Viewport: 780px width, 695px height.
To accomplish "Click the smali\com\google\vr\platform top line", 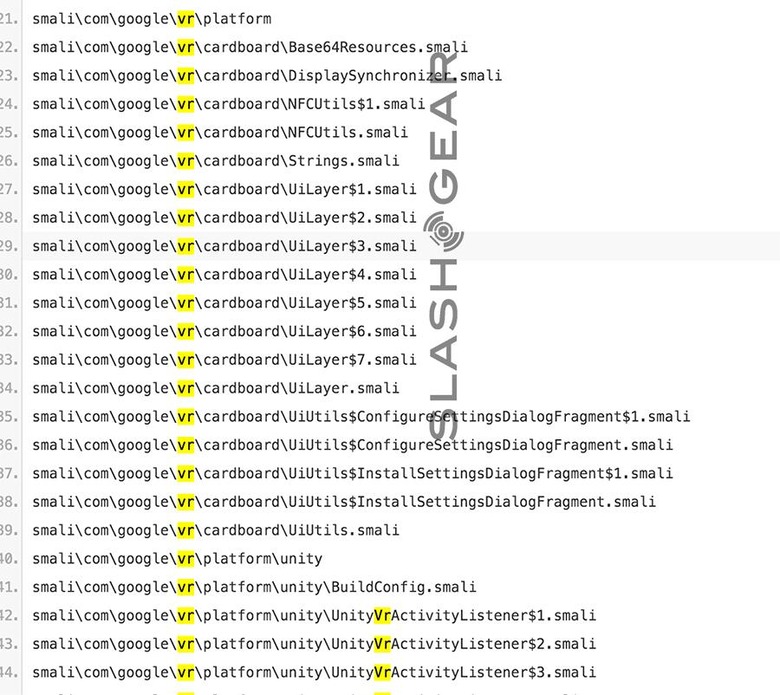I will pyautogui.click(x=152, y=19).
